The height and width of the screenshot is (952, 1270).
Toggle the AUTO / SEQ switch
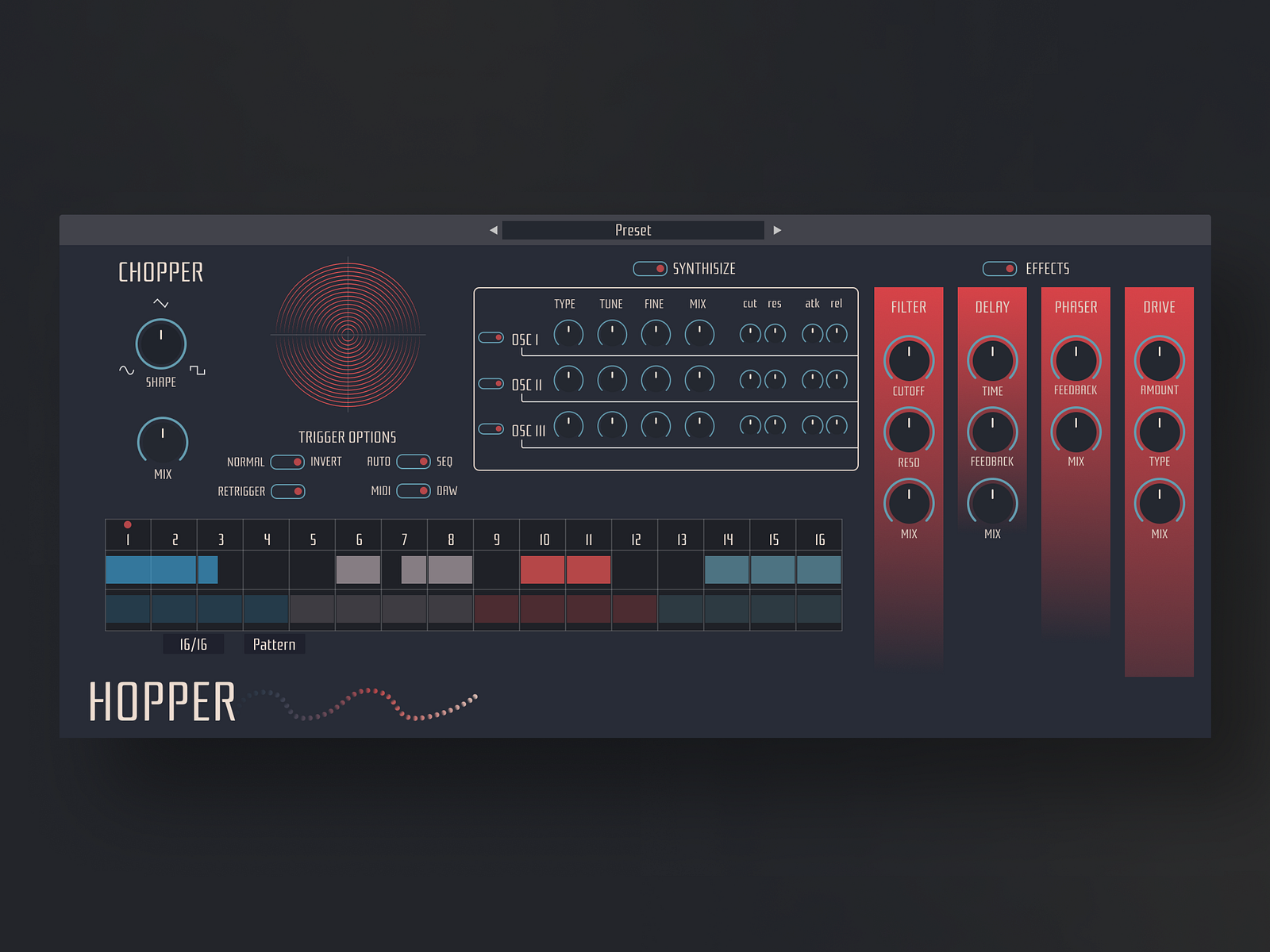click(x=413, y=462)
